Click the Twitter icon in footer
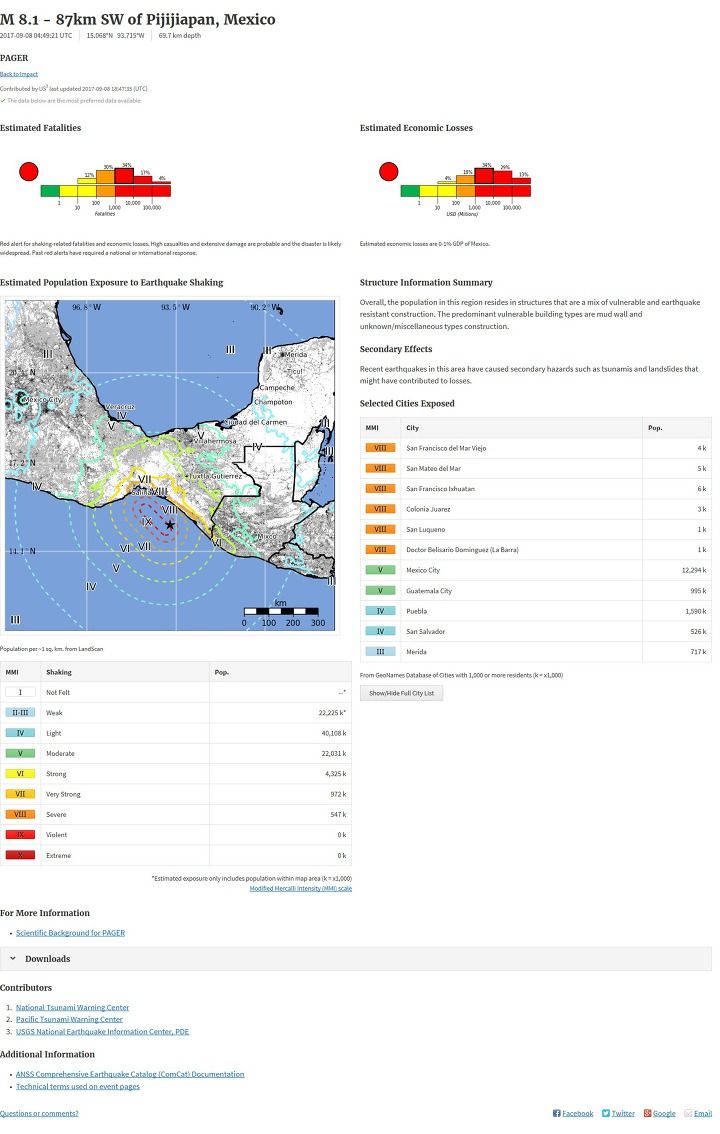 606,1113
